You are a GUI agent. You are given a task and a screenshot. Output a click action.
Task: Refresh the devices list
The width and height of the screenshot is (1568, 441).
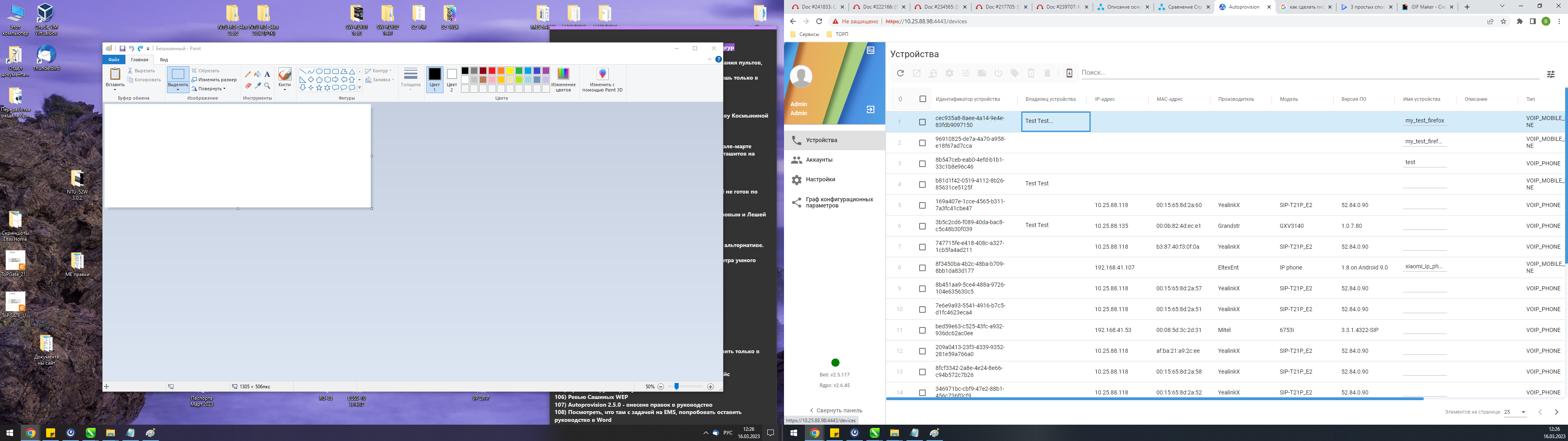pos(900,73)
